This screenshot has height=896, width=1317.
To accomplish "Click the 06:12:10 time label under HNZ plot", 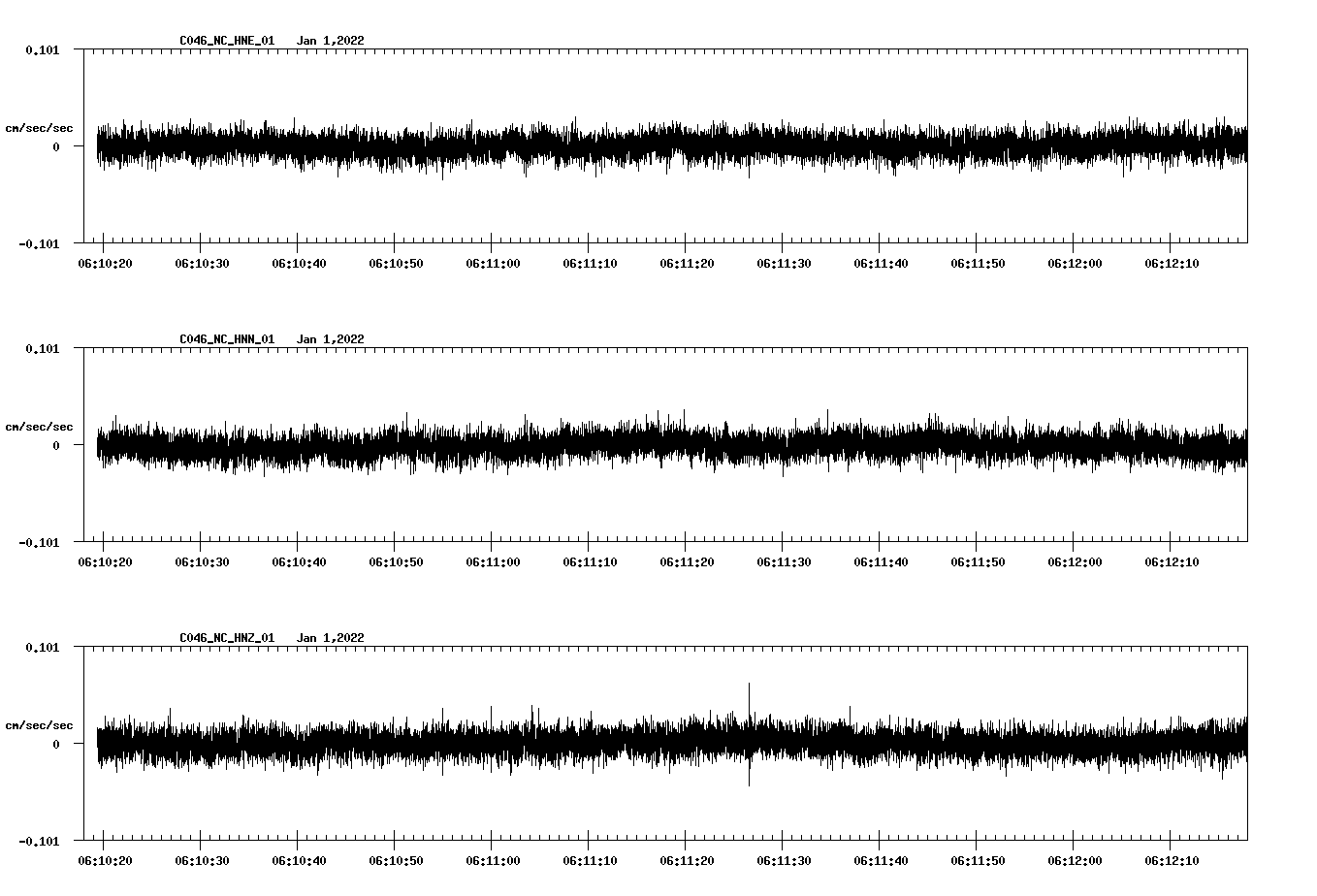I will pos(1172,861).
